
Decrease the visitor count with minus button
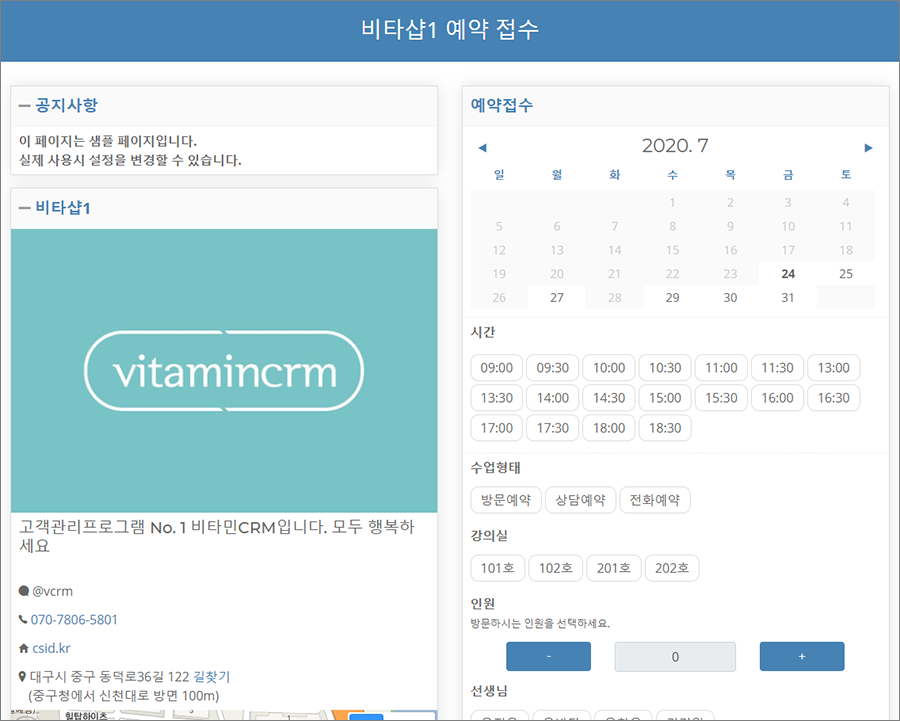pyautogui.click(x=548, y=656)
